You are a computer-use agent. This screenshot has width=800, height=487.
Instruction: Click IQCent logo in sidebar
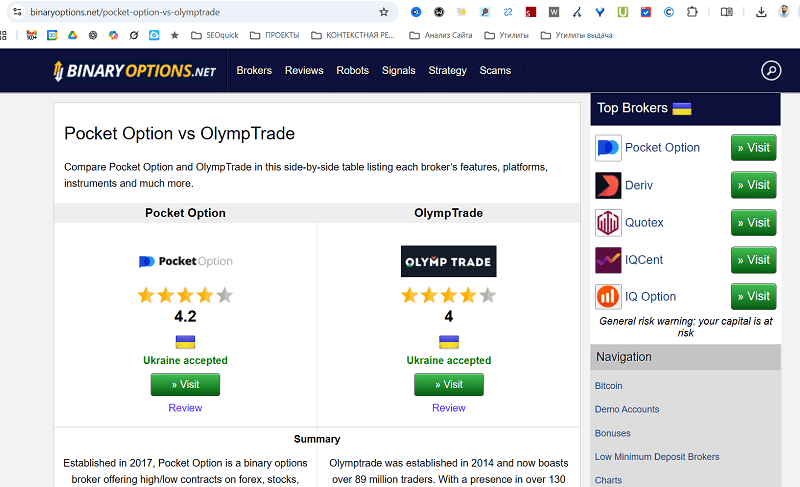click(608, 260)
